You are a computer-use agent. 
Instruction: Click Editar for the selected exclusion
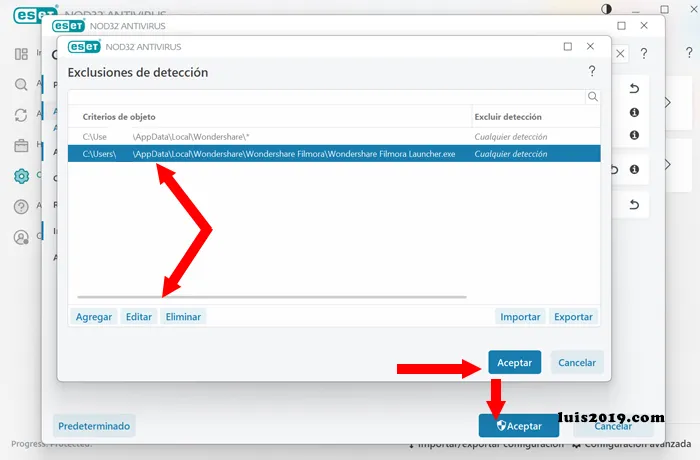pyautogui.click(x=139, y=317)
